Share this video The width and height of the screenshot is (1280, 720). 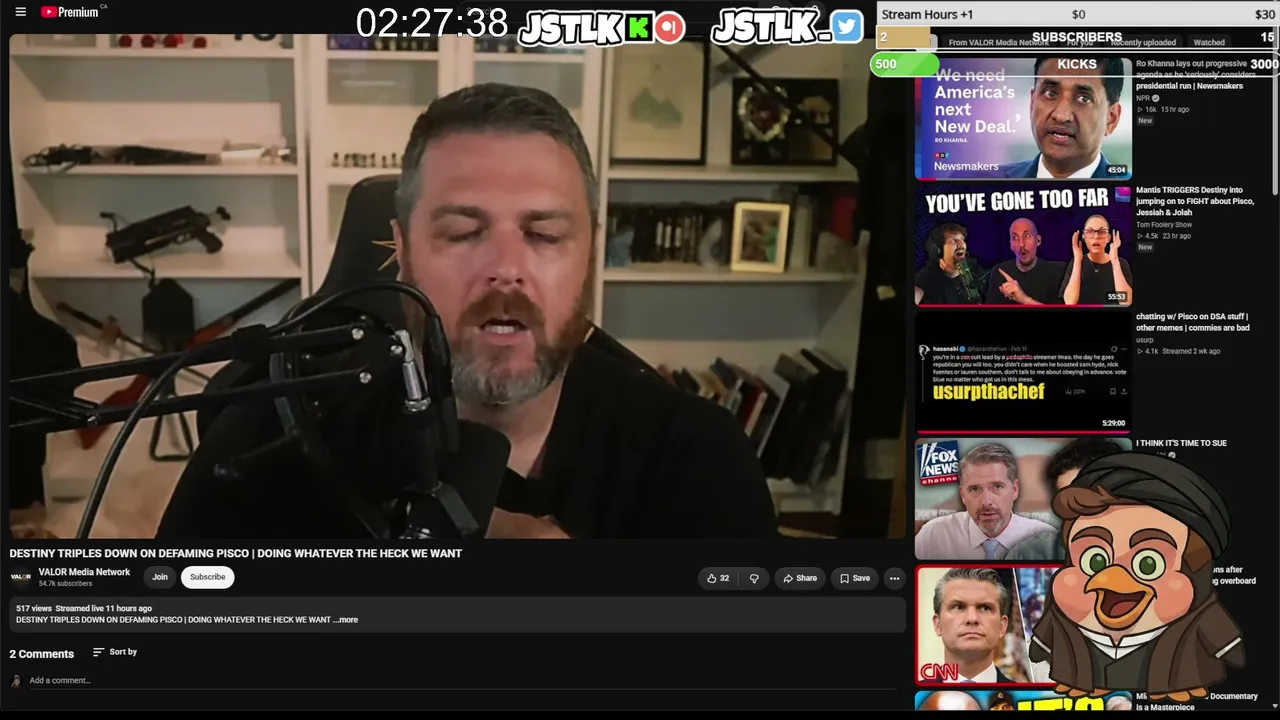(x=800, y=578)
